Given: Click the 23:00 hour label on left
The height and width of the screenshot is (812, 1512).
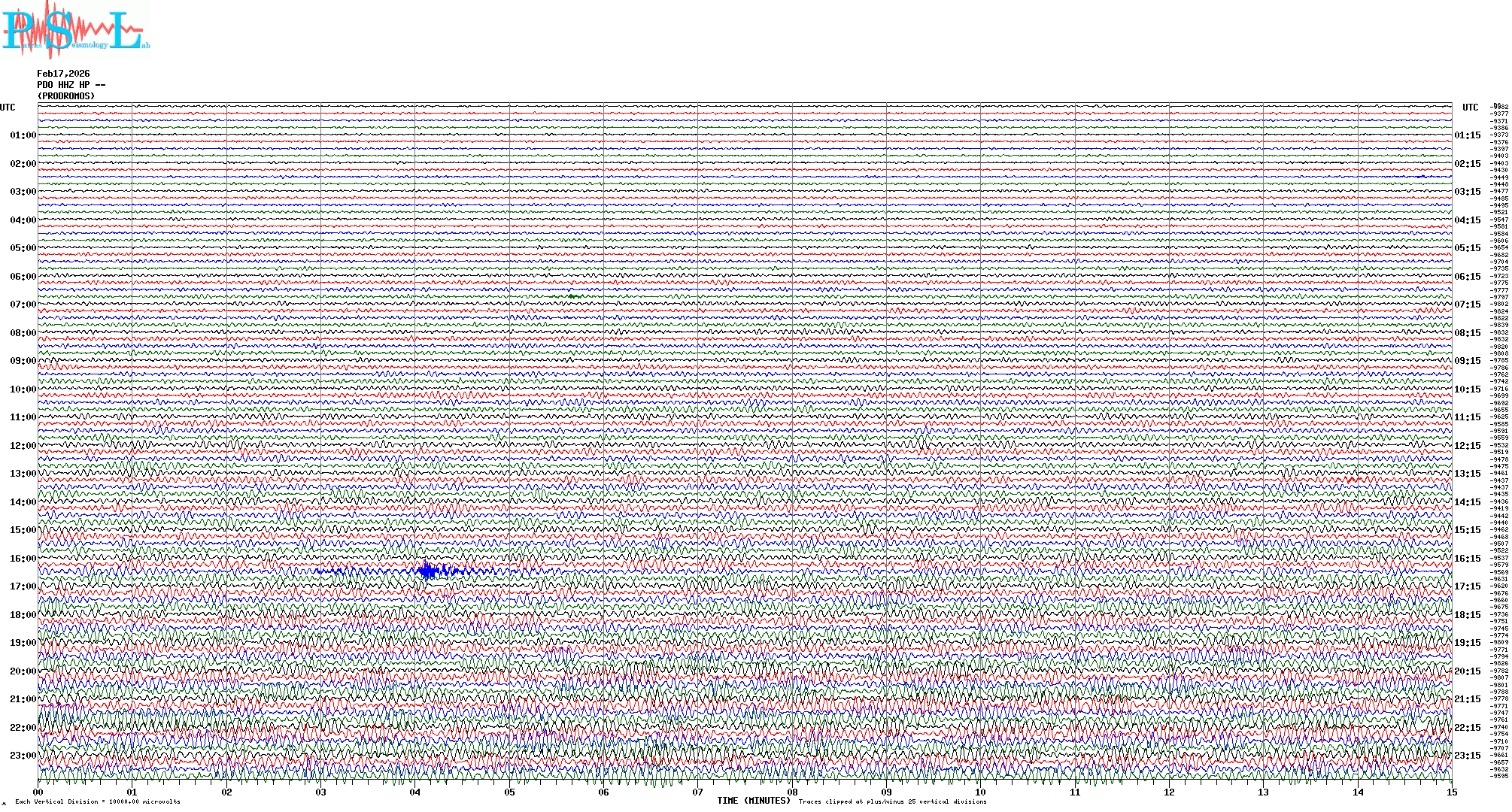Looking at the screenshot, I should tap(23, 756).
